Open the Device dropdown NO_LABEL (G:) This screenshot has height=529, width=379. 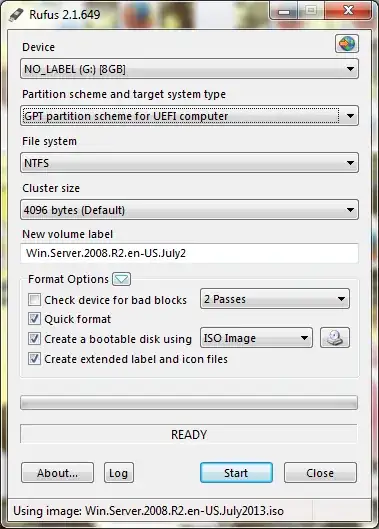coord(189,69)
